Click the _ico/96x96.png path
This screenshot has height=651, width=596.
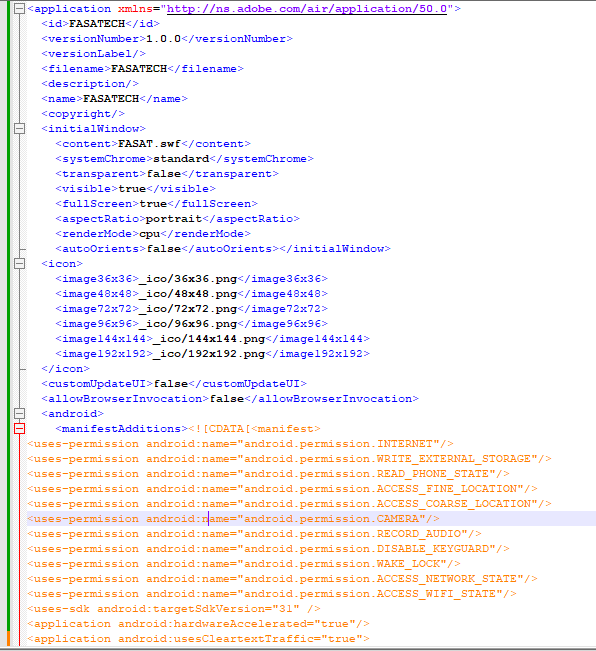point(188,323)
